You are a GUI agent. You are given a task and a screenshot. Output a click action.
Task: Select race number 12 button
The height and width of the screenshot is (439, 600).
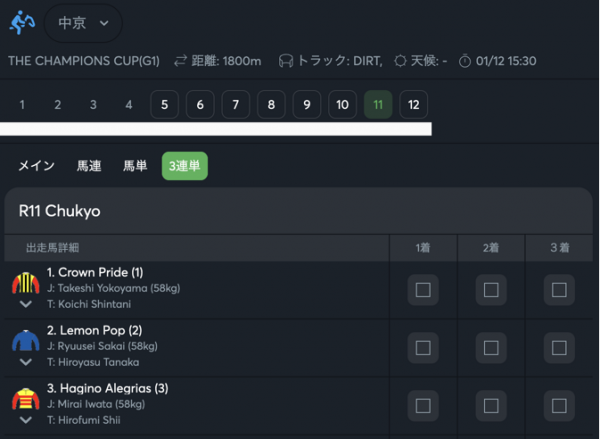413,104
